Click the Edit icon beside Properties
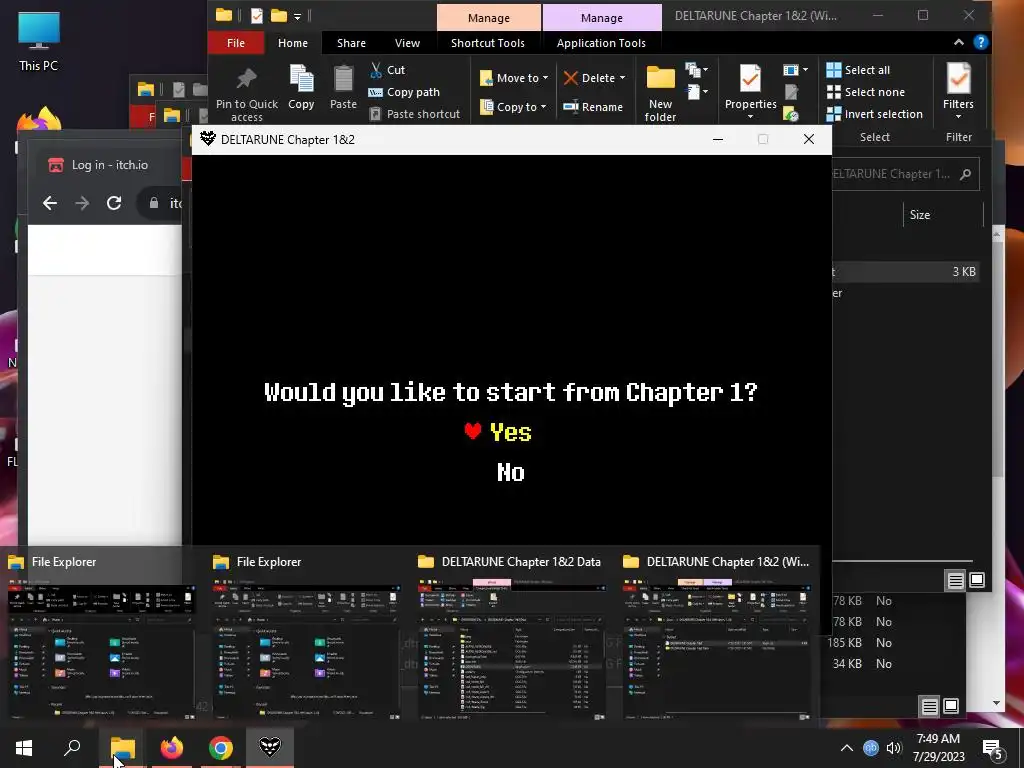The image size is (1024, 768). coord(791,92)
